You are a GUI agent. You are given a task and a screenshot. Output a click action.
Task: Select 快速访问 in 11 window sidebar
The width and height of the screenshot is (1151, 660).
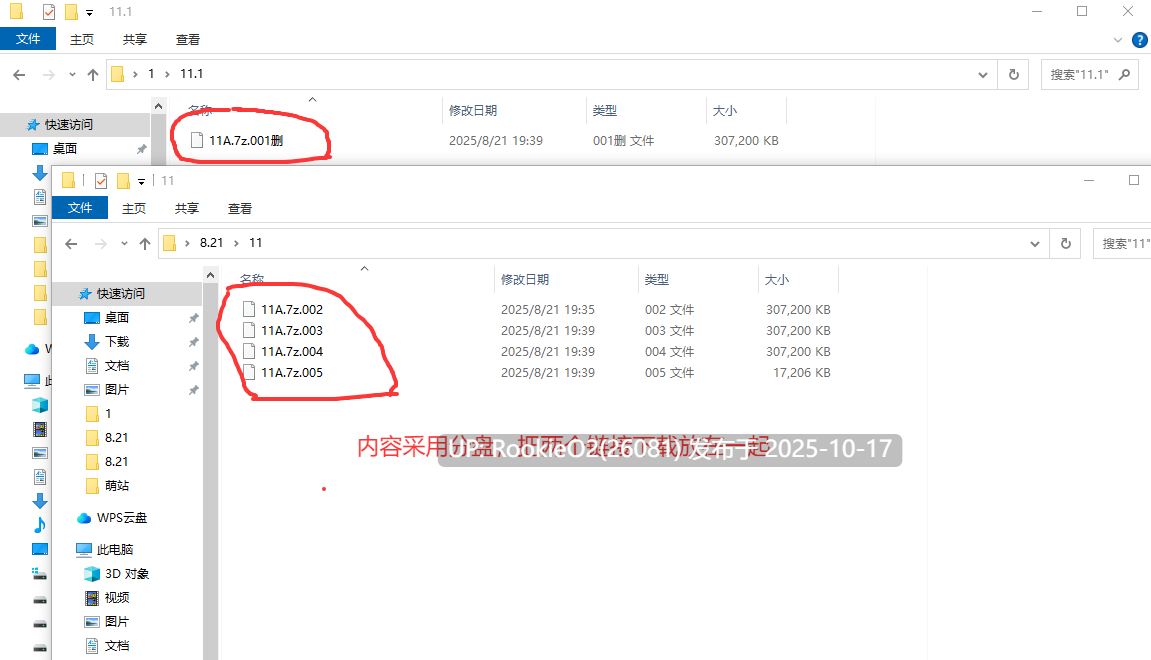(x=120, y=294)
